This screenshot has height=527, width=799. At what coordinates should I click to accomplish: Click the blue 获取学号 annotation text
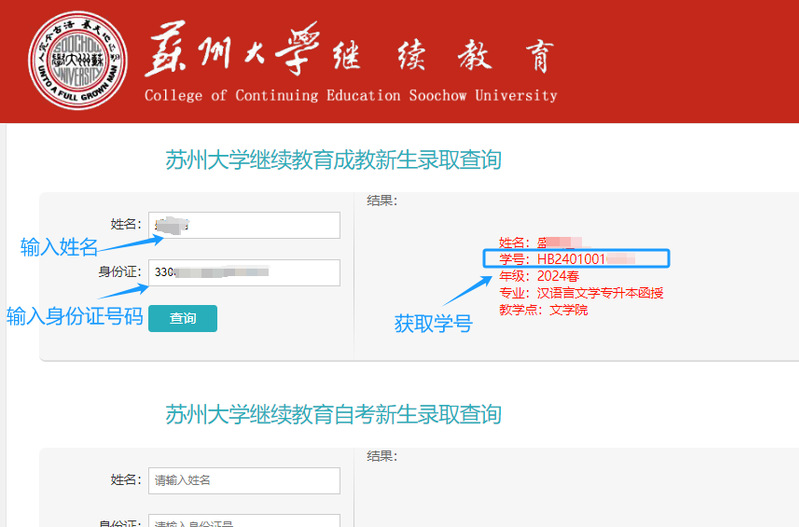[432, 324]
